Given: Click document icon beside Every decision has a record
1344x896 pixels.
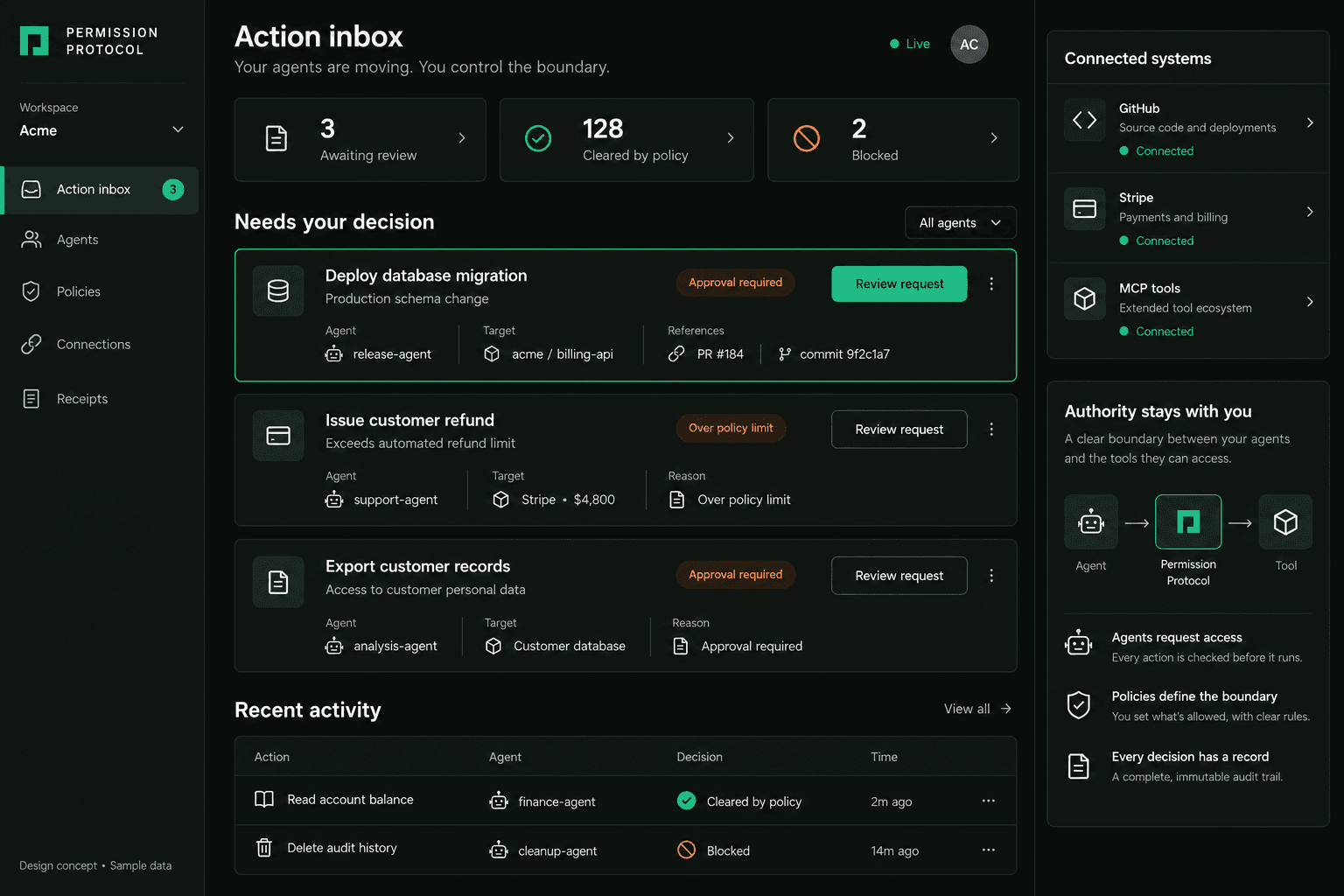Looking at the screenshot, I should click(x=1079, y=766).
